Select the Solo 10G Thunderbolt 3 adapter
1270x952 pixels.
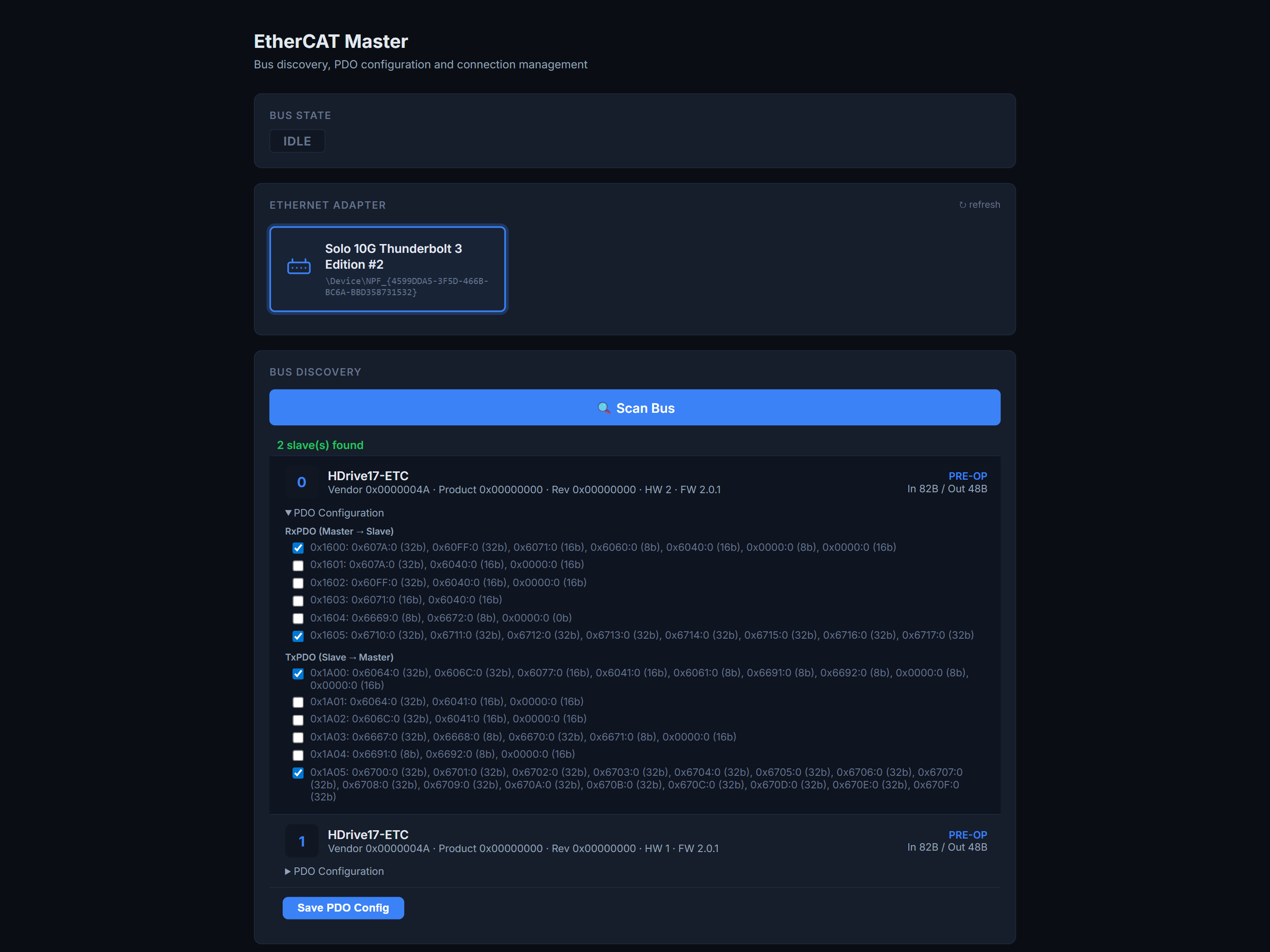(x=388, y=269)
